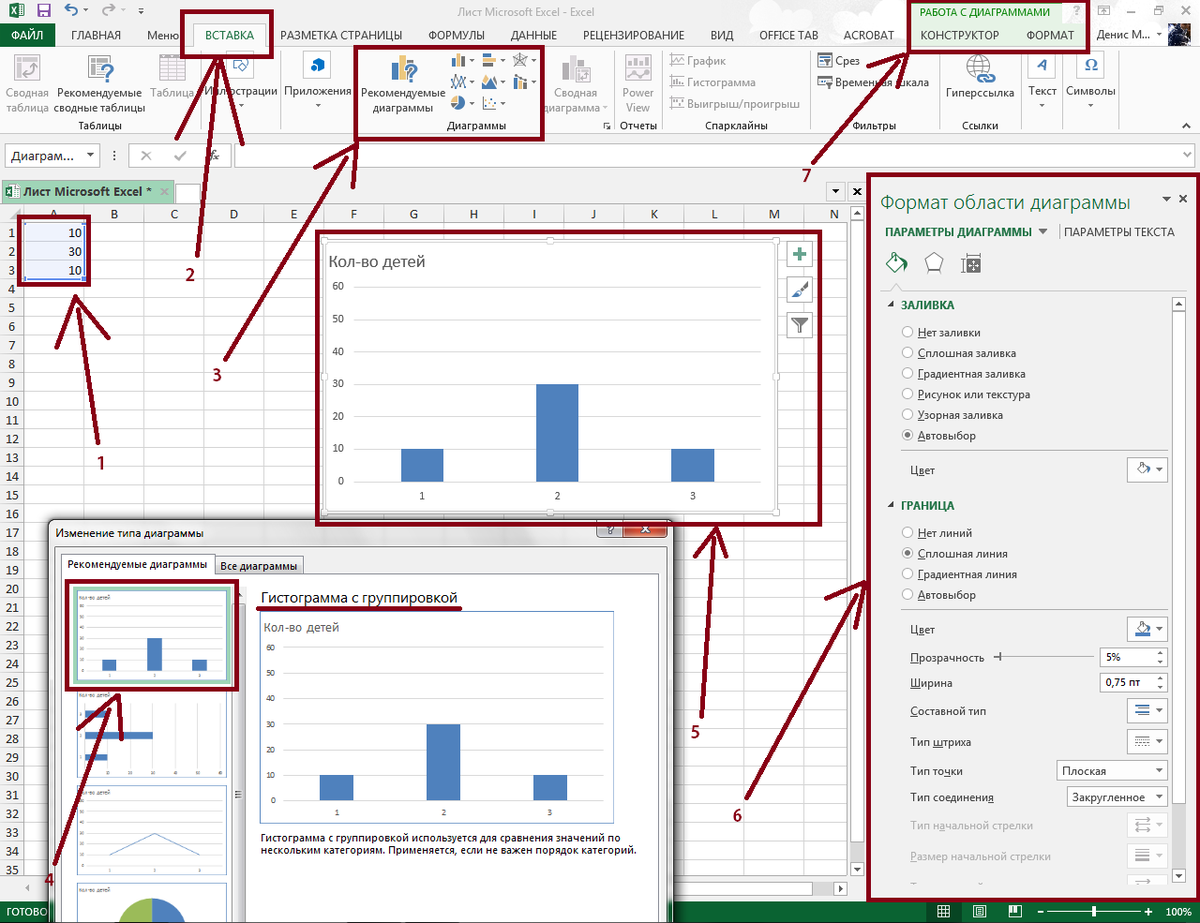Expand the Тип соединения combo box

pyautogui.click(x=1117, y=797)
